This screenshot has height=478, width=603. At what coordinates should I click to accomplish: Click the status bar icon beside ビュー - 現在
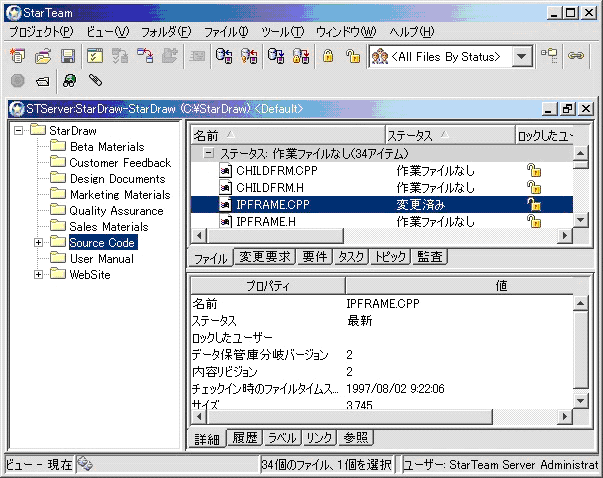(x=85, y=464)
